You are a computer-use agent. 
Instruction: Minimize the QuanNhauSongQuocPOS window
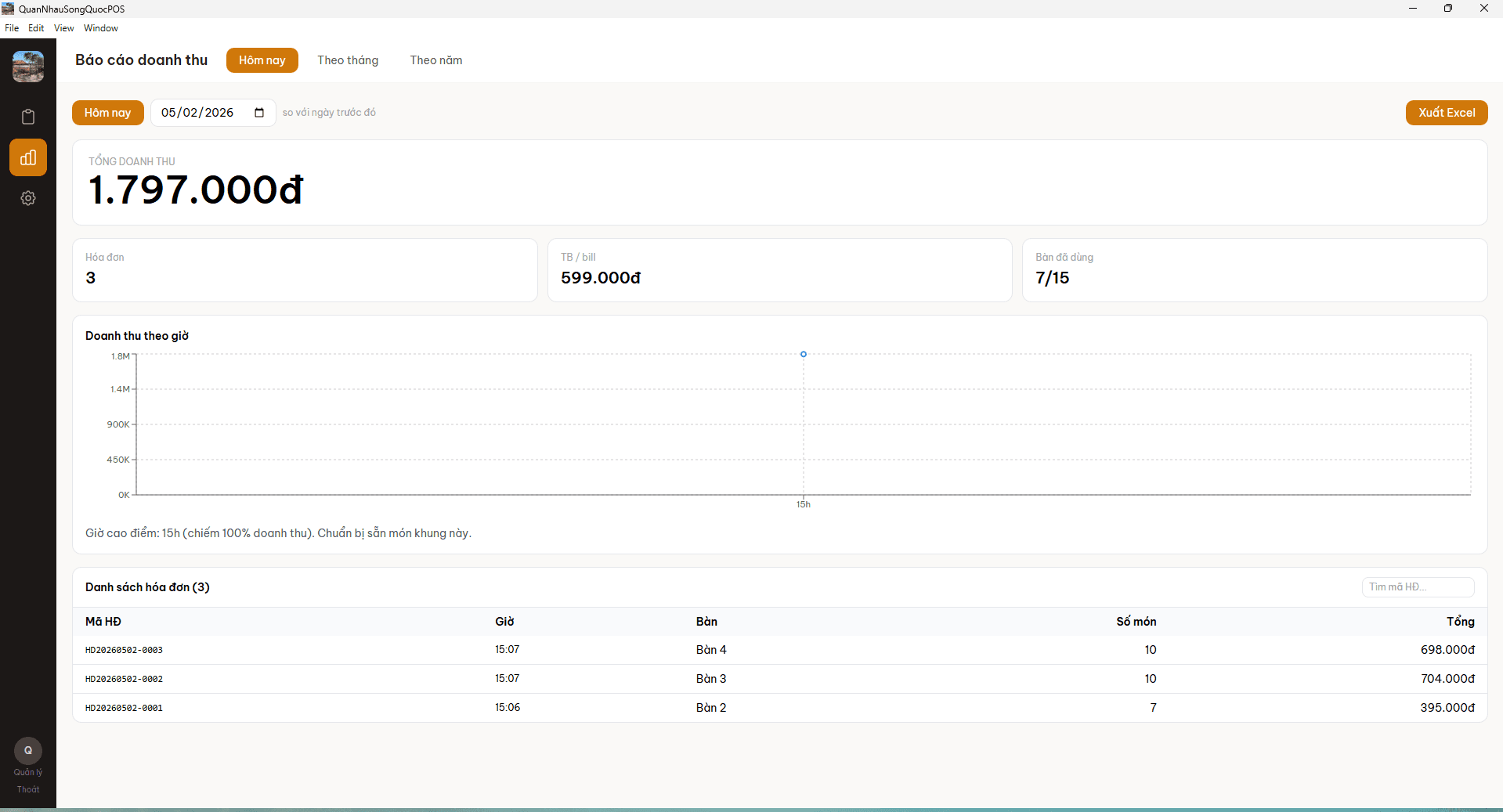click(x=1413, y=9)
